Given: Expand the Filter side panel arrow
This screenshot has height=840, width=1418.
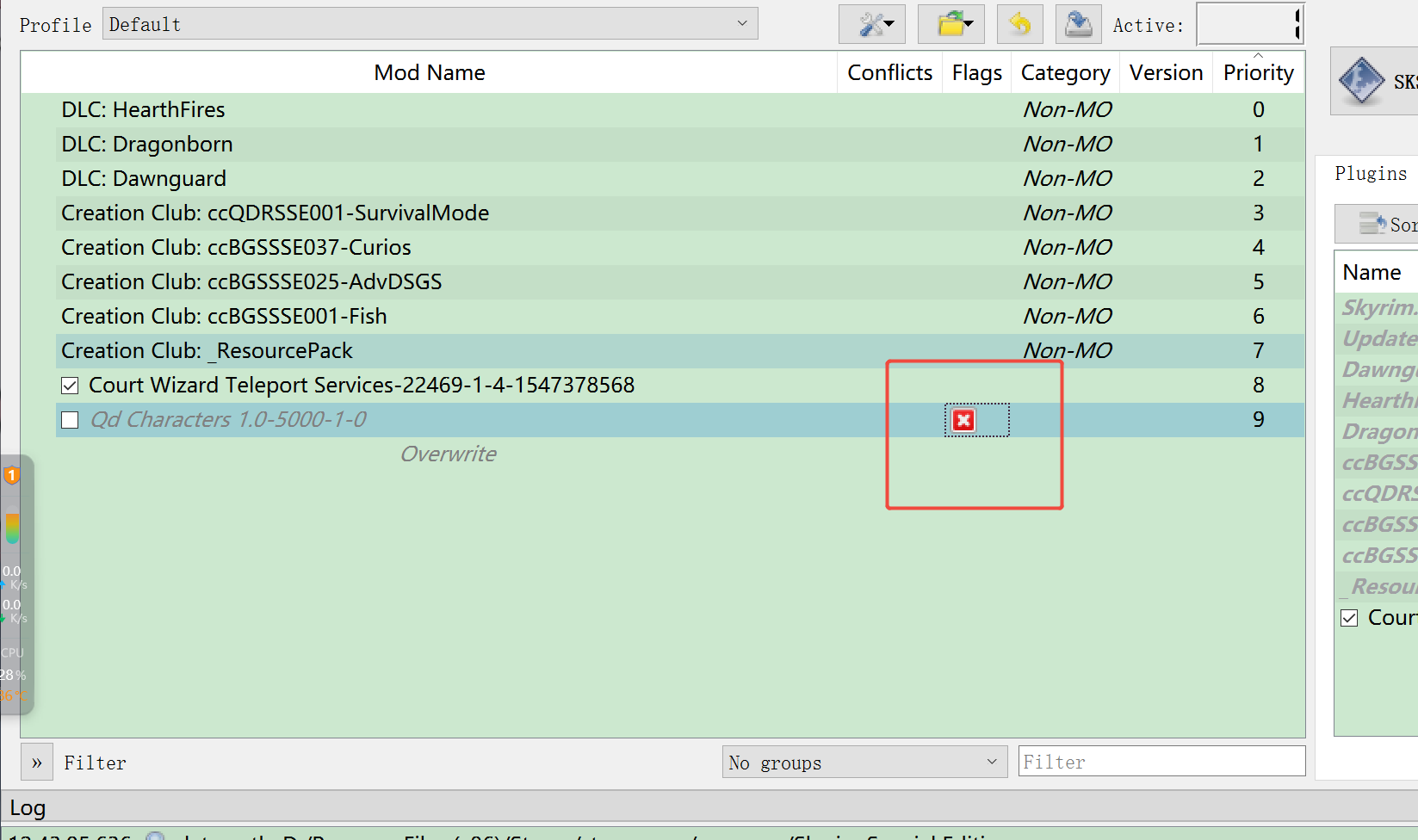Looking at the screenshot, I should [37, 763].
